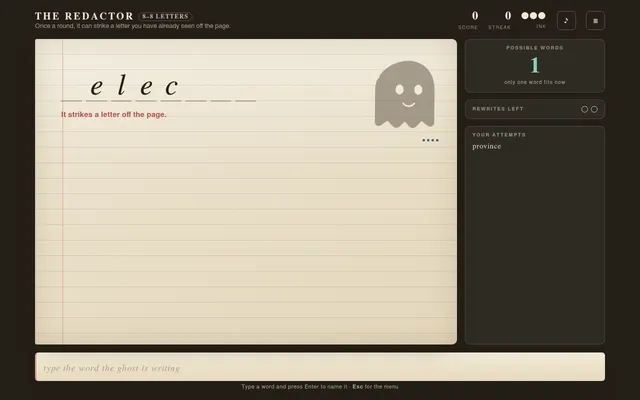Click the streak value
Viewport: 640px width, 400px height.
pos(508,16)
